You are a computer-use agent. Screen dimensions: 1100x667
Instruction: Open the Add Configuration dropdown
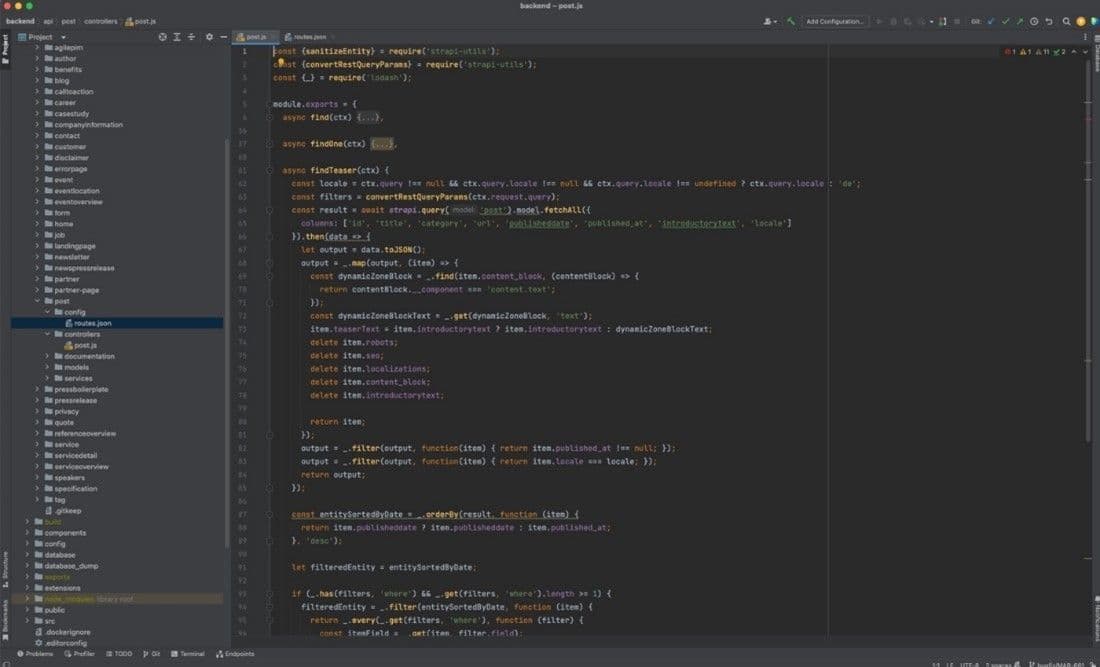pyautogui.click(x=834, y=21)
